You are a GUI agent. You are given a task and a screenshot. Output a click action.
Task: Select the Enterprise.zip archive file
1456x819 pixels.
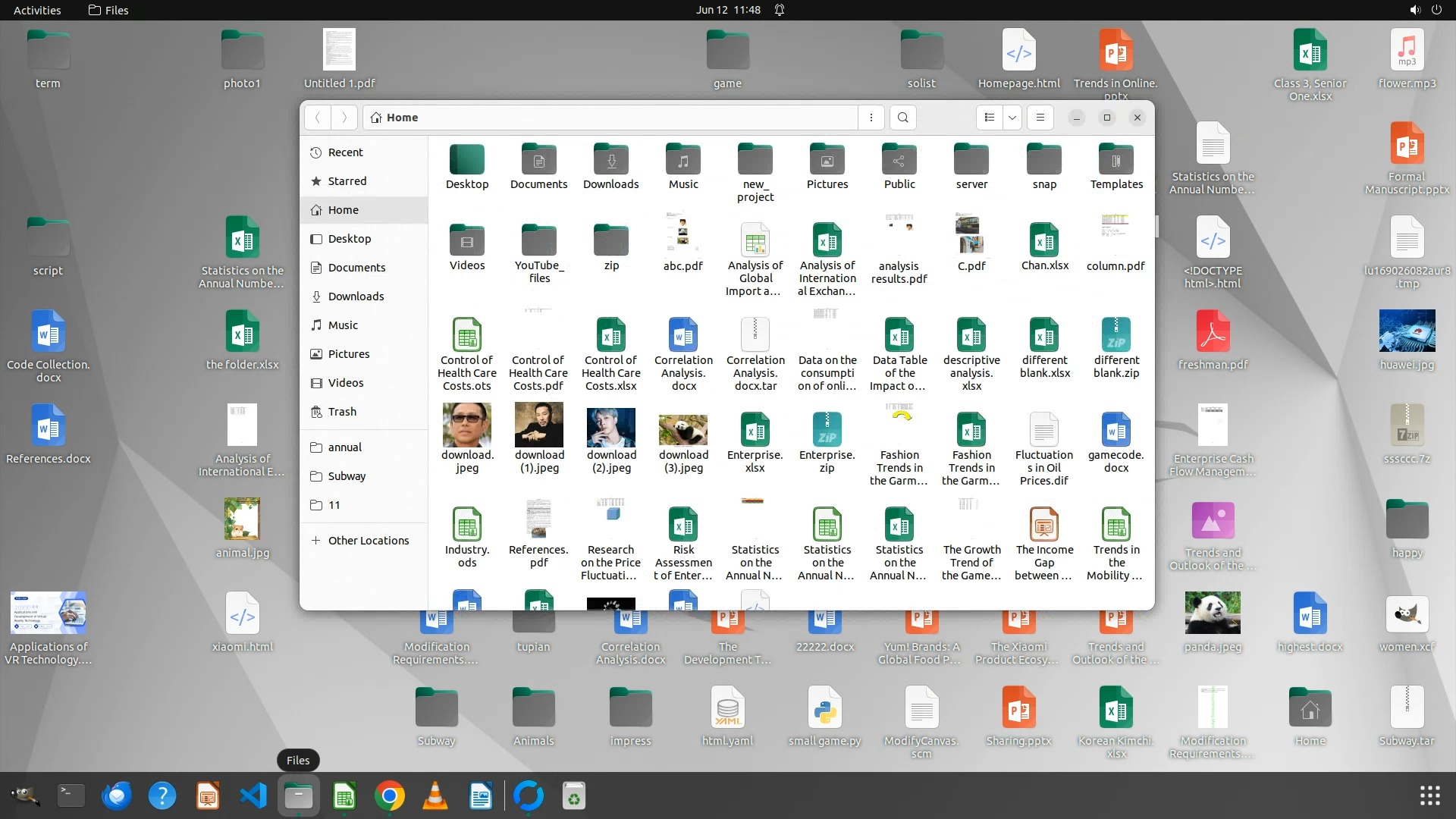pyautogui.click(x=827, y=430)
